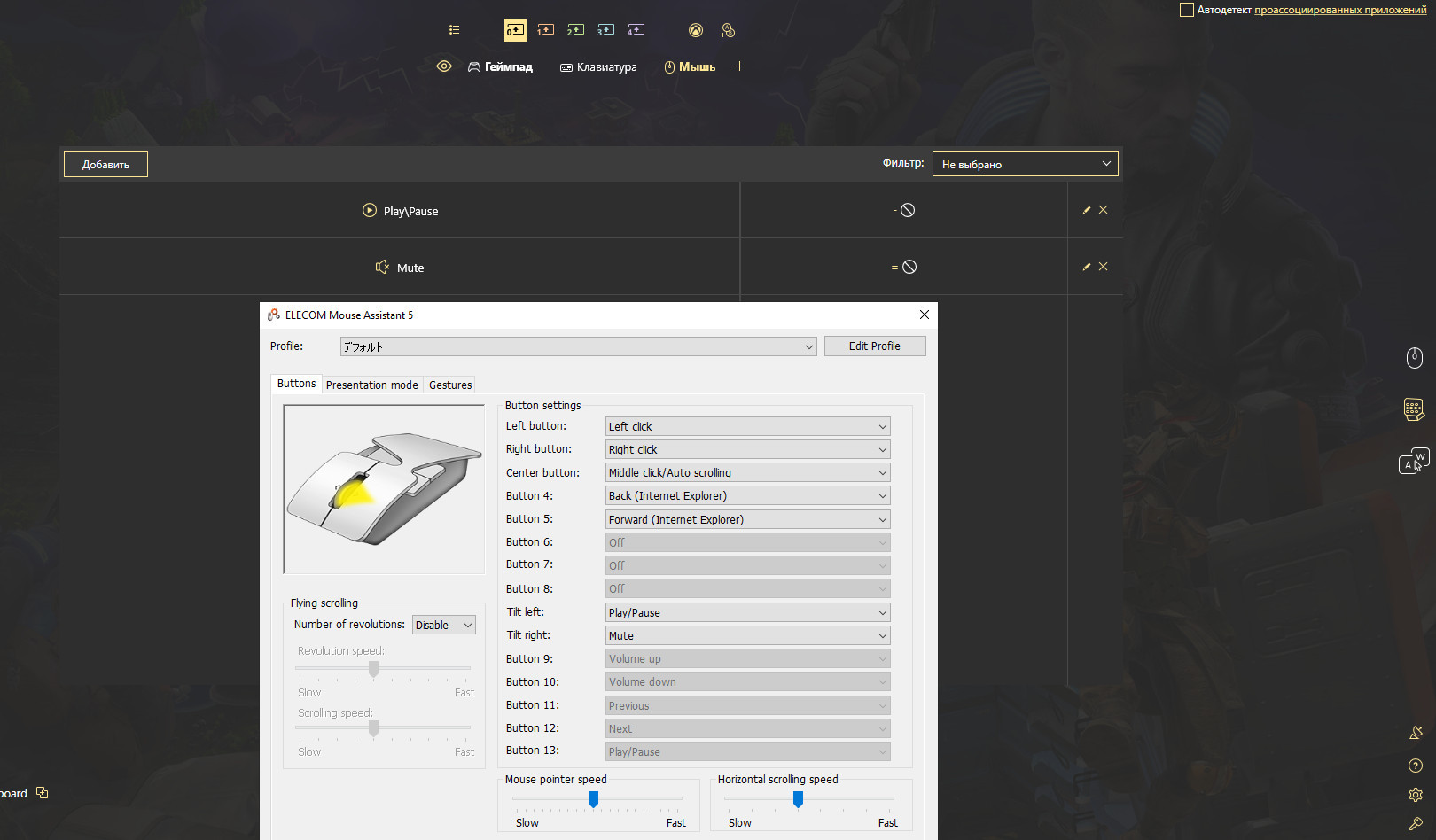Open the list view icon in top toolbar

point(454,30)
